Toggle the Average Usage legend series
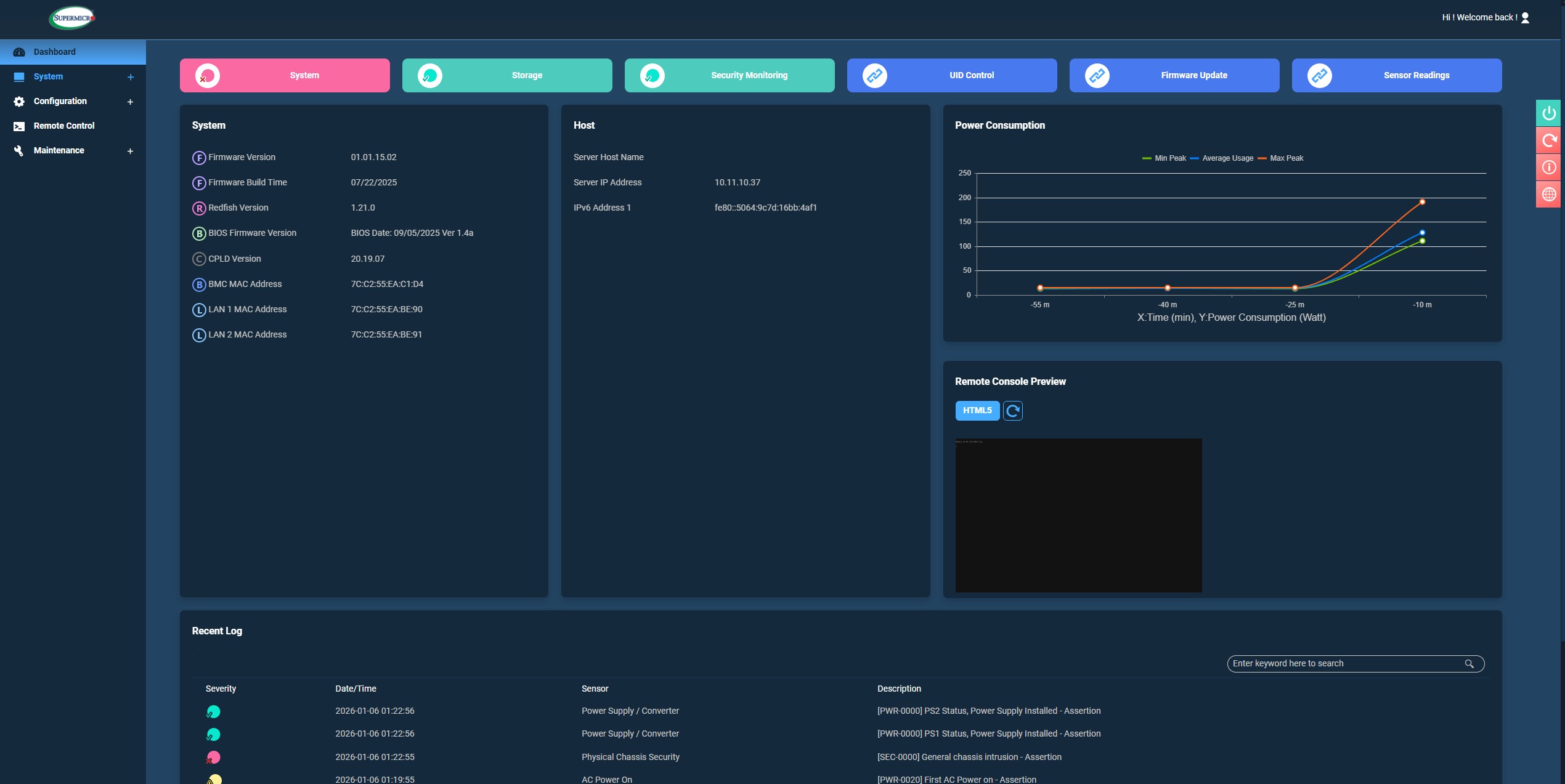 [1222, 158]
